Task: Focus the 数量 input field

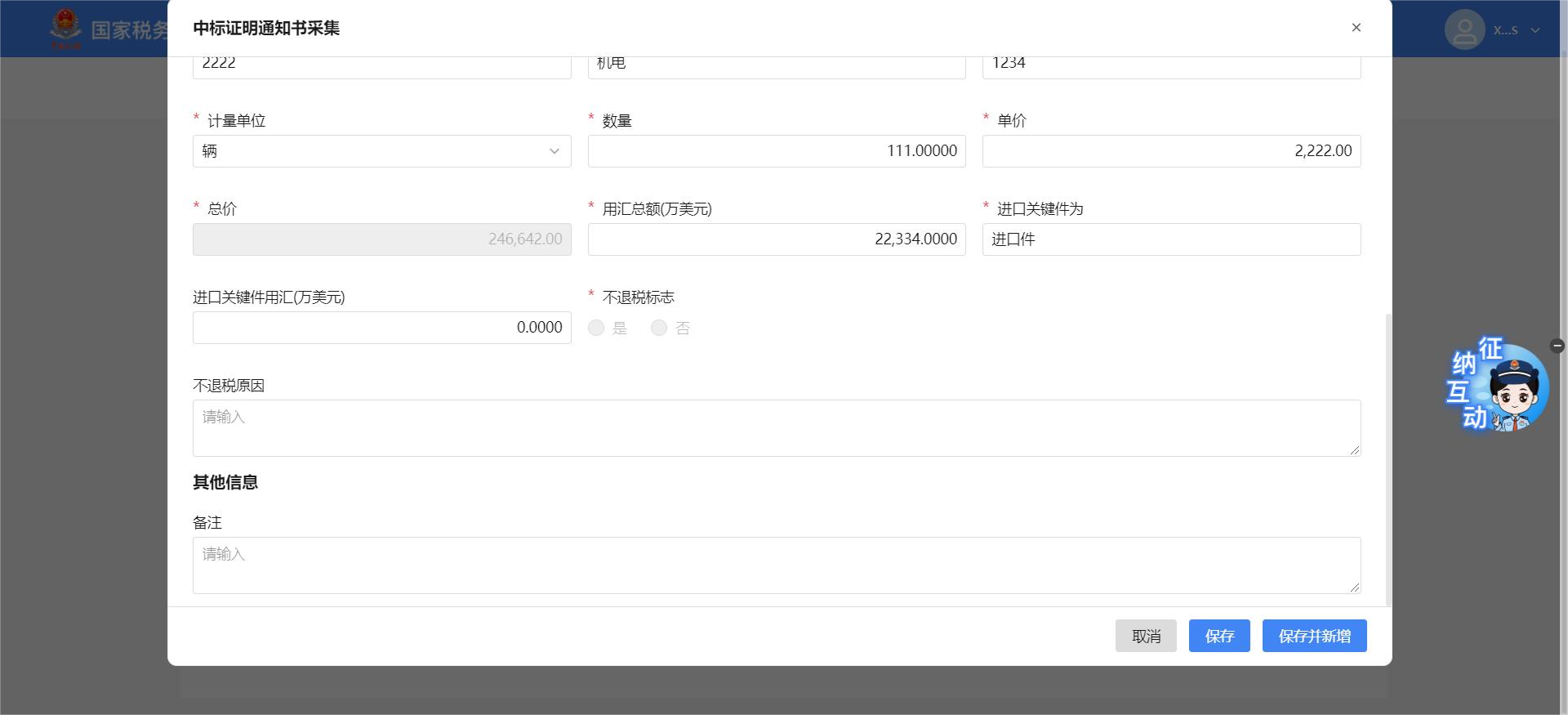Action: pos(776,151)
